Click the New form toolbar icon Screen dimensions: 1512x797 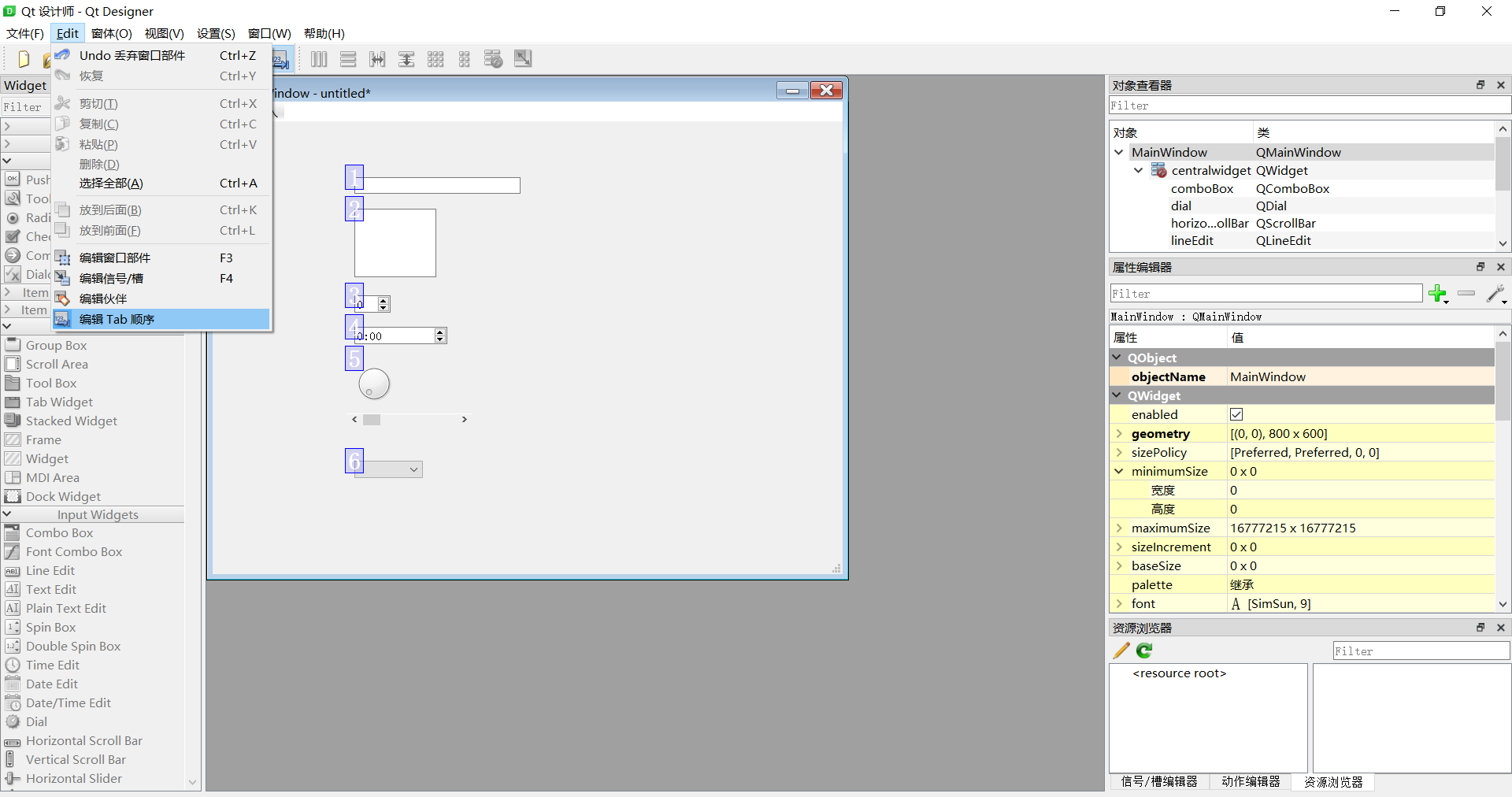point(23,59)
